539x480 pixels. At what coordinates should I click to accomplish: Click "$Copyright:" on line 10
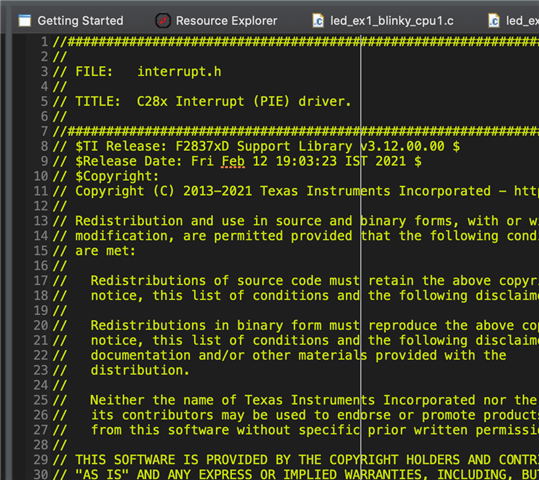point(117,176)
